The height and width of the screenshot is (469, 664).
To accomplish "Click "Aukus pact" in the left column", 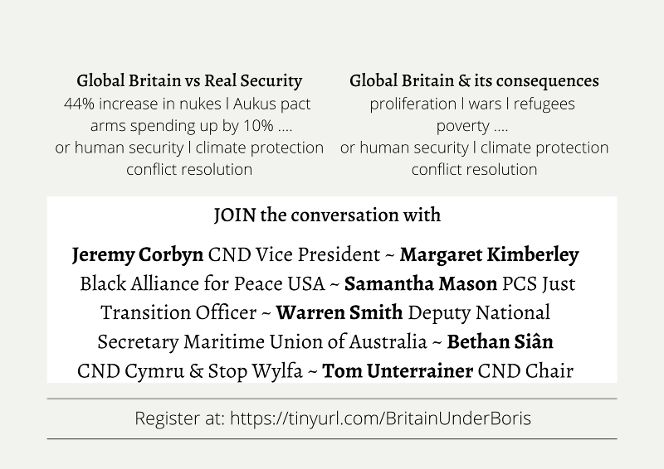I will click(269, 104).
